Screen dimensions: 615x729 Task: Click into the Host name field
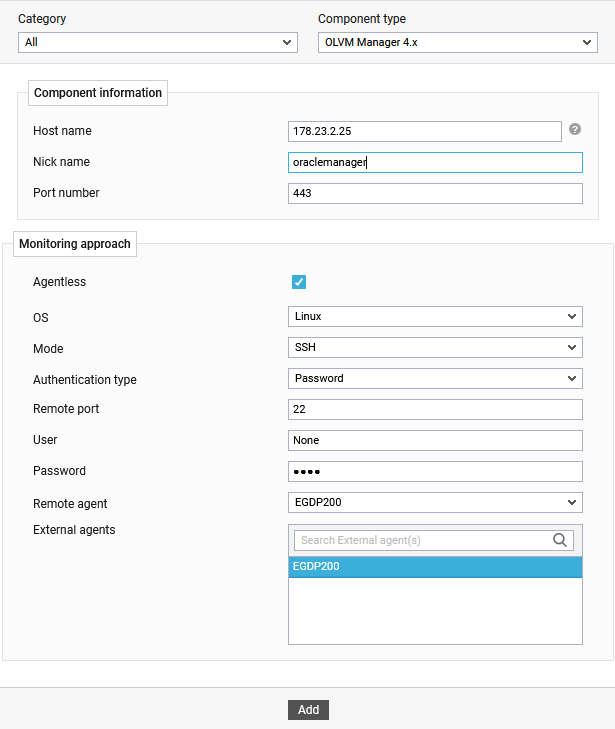[424, 132]
